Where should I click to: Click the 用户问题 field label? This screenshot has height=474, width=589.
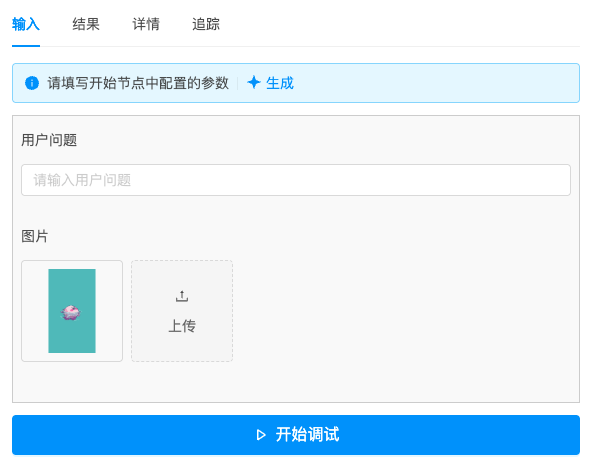pyautogui.click(x=49, y=140)
